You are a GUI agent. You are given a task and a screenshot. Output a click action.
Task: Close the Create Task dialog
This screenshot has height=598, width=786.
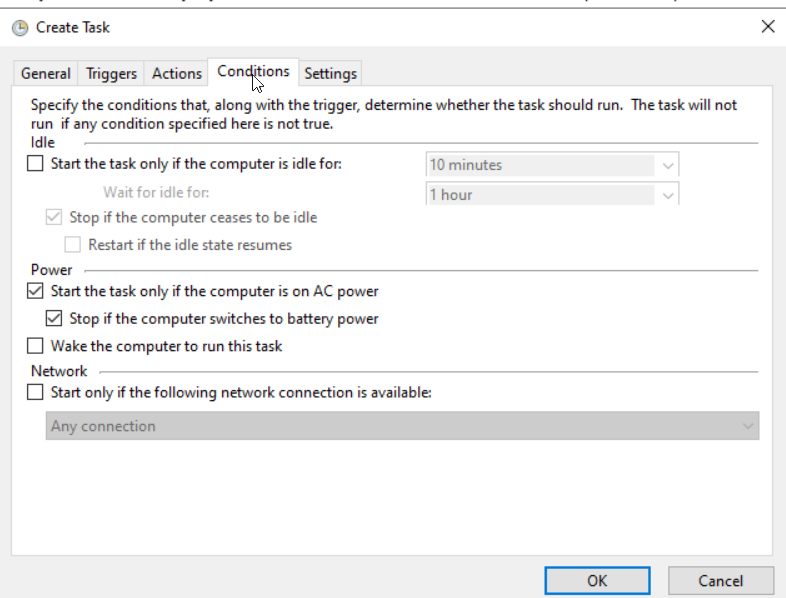[x=767, y=27]
